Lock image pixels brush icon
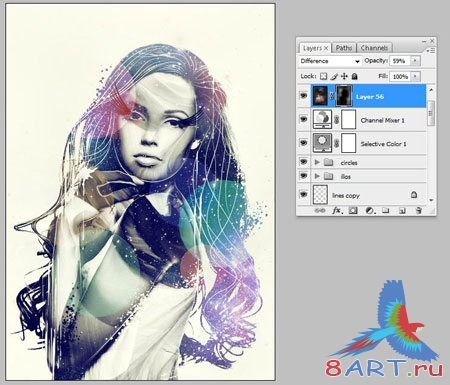This screenshot has height=385, width=450. 334,76
